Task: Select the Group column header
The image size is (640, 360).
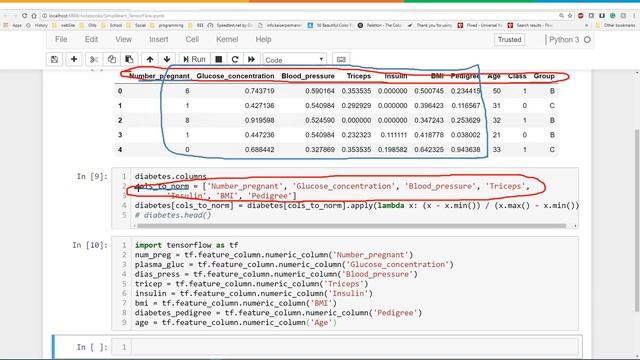Action: coord(544,76)
